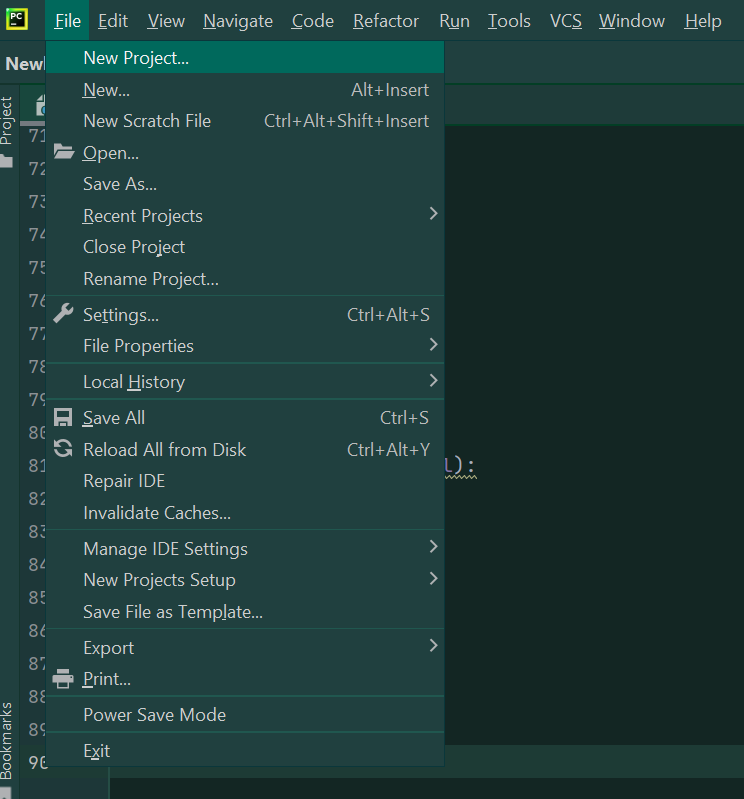Choose Exit from the File menu
This screenshot has height=799, width=744.
tap(245, 751)
